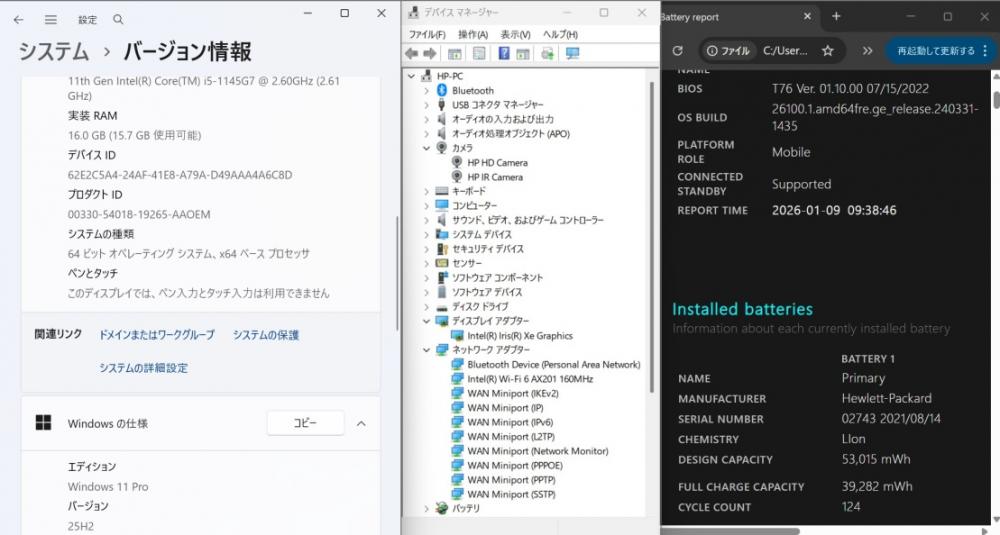Close the Battery report tab
This screenshot has width=1000, height=535.
coord(807,17)
